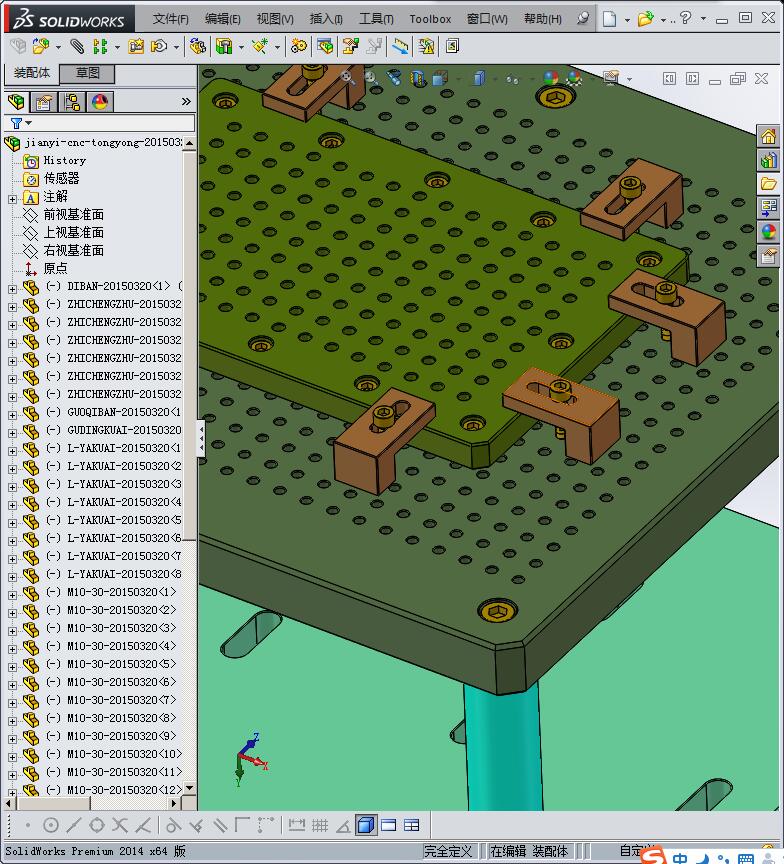Open the DisplayManager tab icon

(x=100, y=102)
